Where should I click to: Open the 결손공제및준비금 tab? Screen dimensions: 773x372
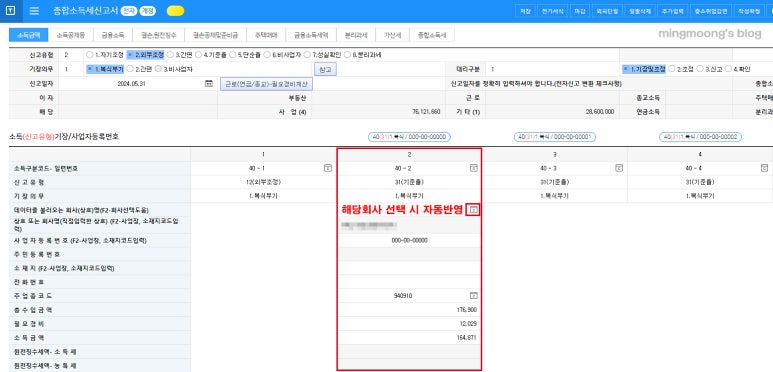click(215, 35)
